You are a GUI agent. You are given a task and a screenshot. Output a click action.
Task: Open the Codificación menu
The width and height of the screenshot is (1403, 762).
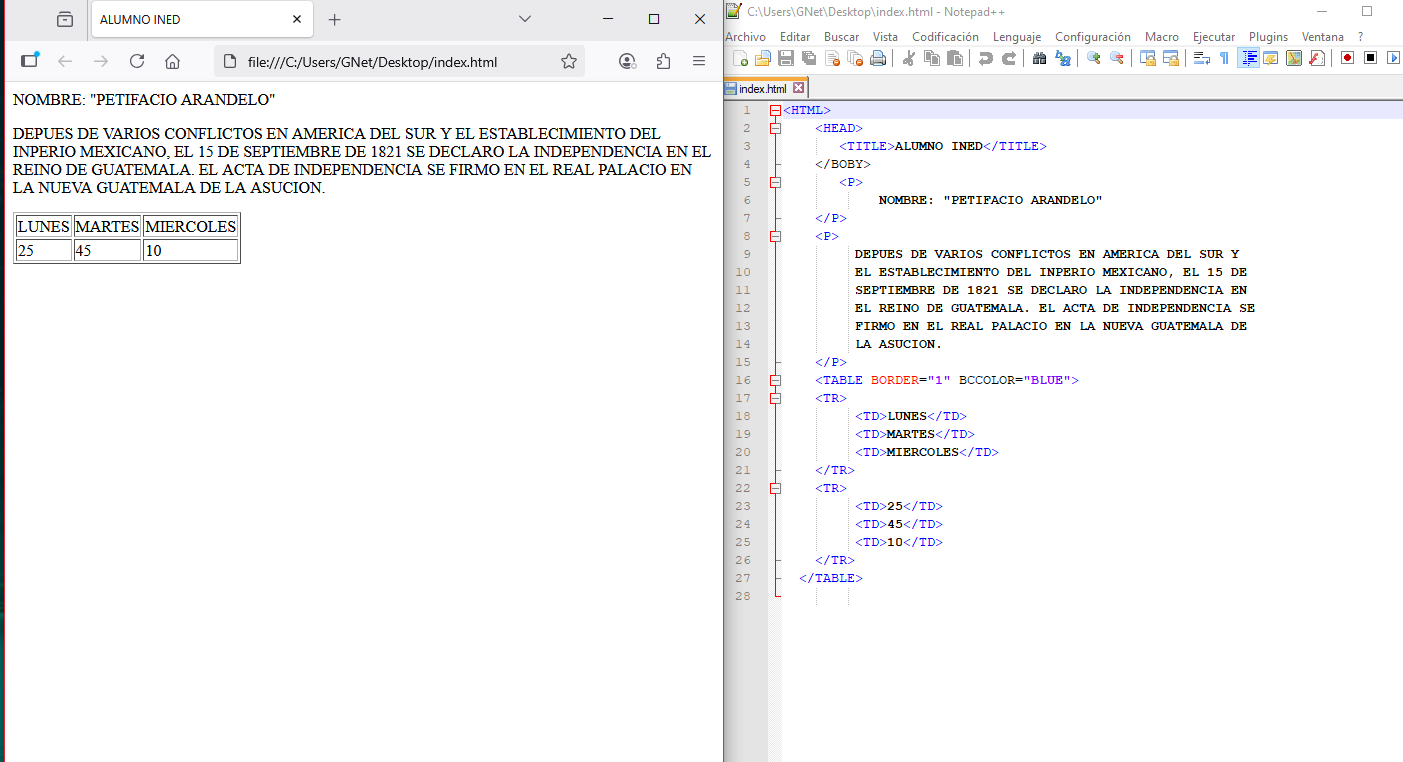(x=945, y=37)
